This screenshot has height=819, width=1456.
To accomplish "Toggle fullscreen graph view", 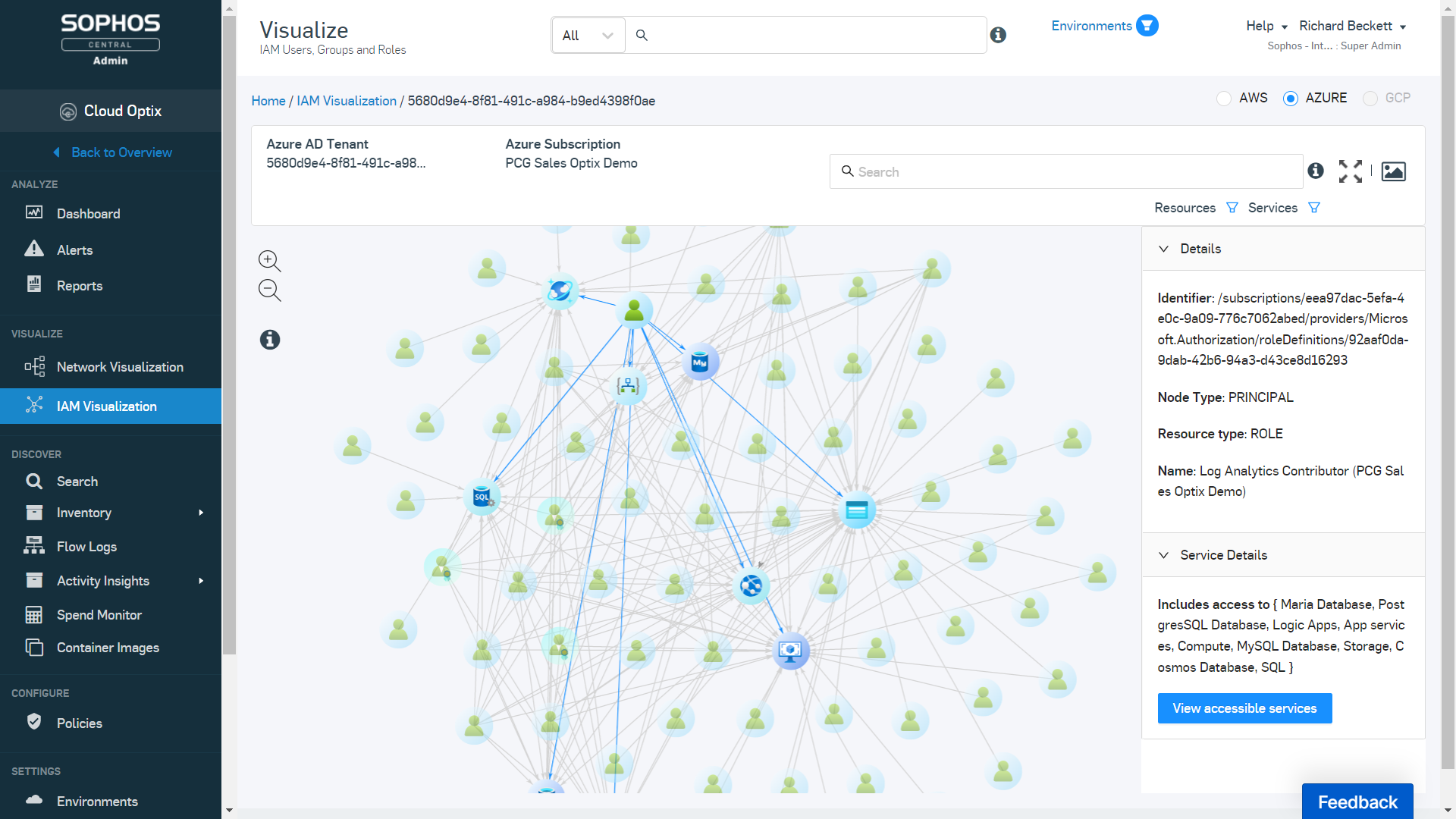I will click(1350, 171).
